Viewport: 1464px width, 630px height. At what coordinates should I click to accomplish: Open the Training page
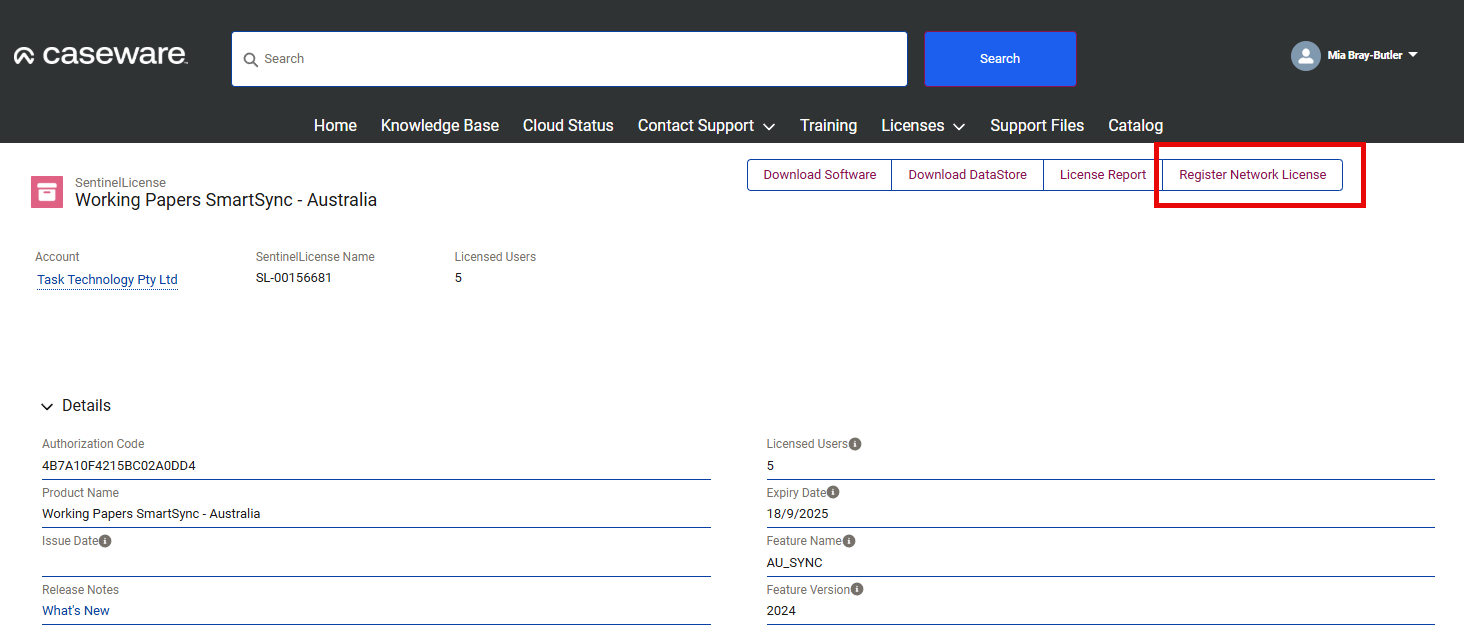point(828,125)
